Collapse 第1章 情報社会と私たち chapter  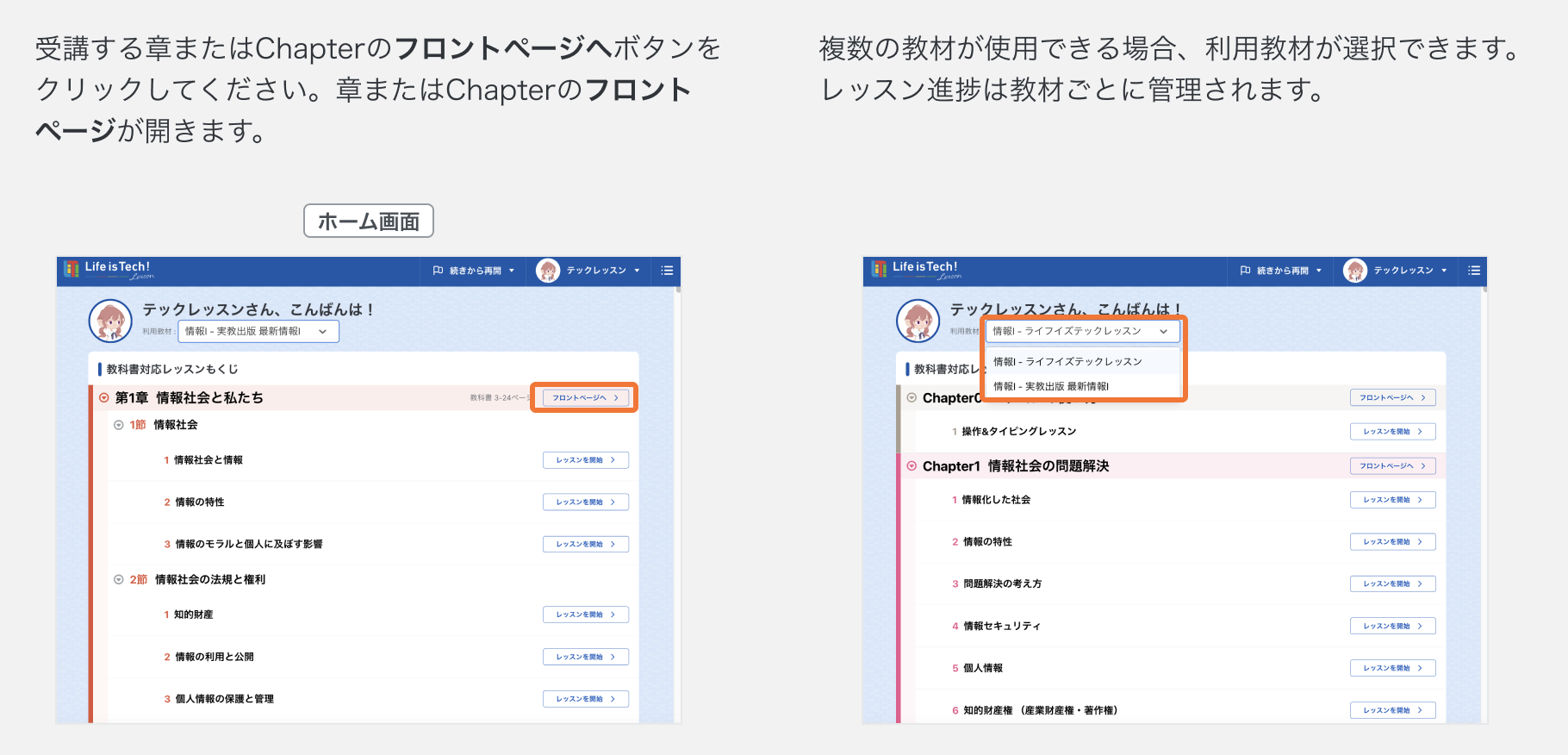coord(104,398)
